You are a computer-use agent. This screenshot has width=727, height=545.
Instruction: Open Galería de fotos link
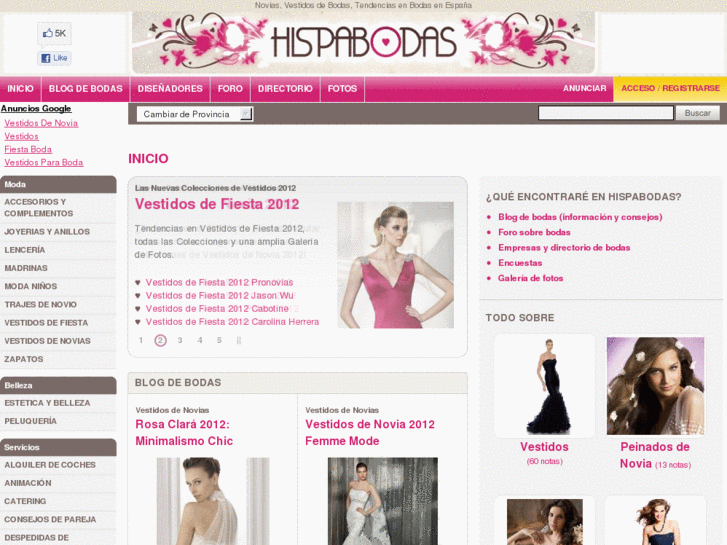pos(530,278)
